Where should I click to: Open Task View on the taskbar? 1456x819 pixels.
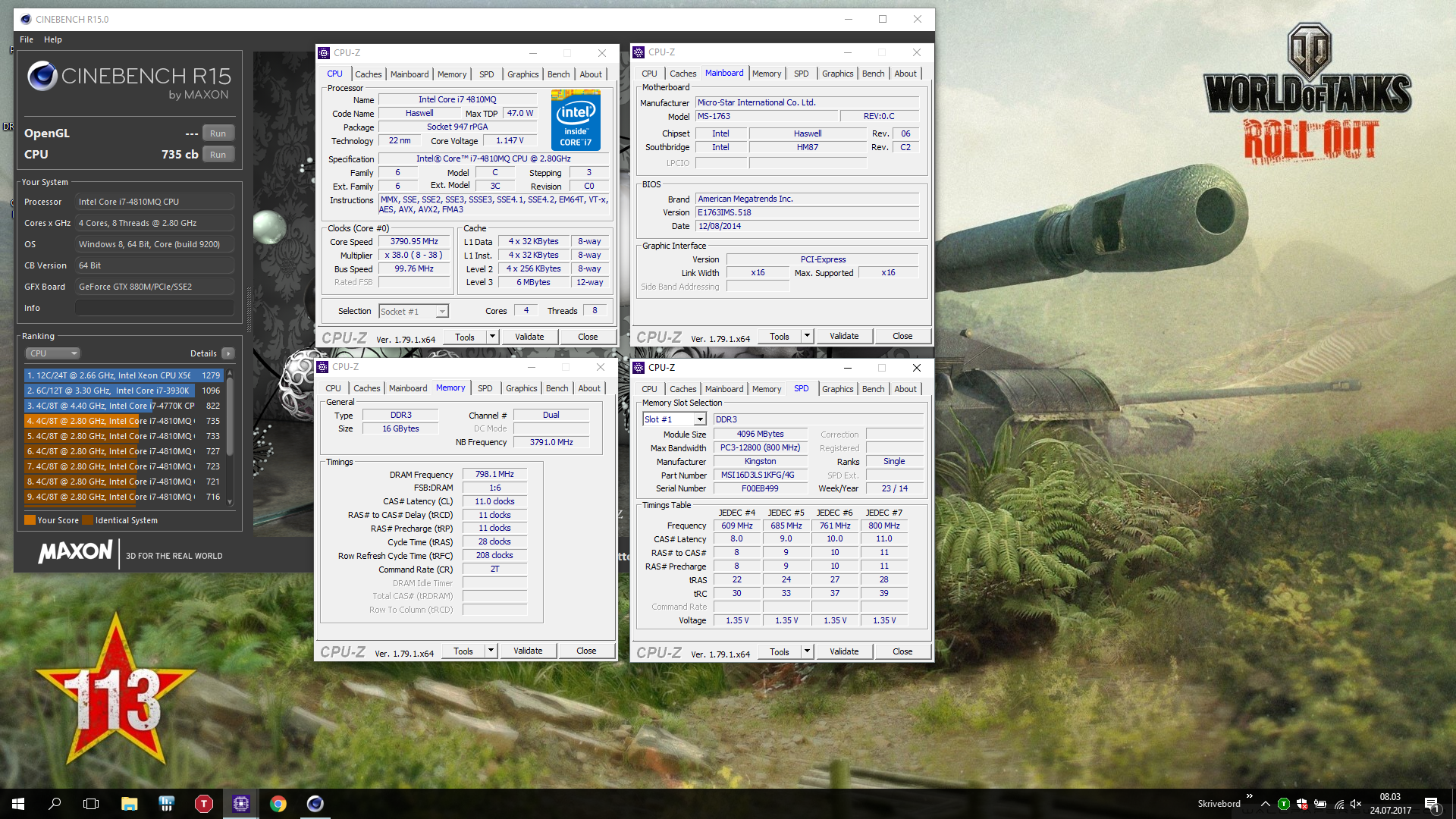(x=91, y=804)
